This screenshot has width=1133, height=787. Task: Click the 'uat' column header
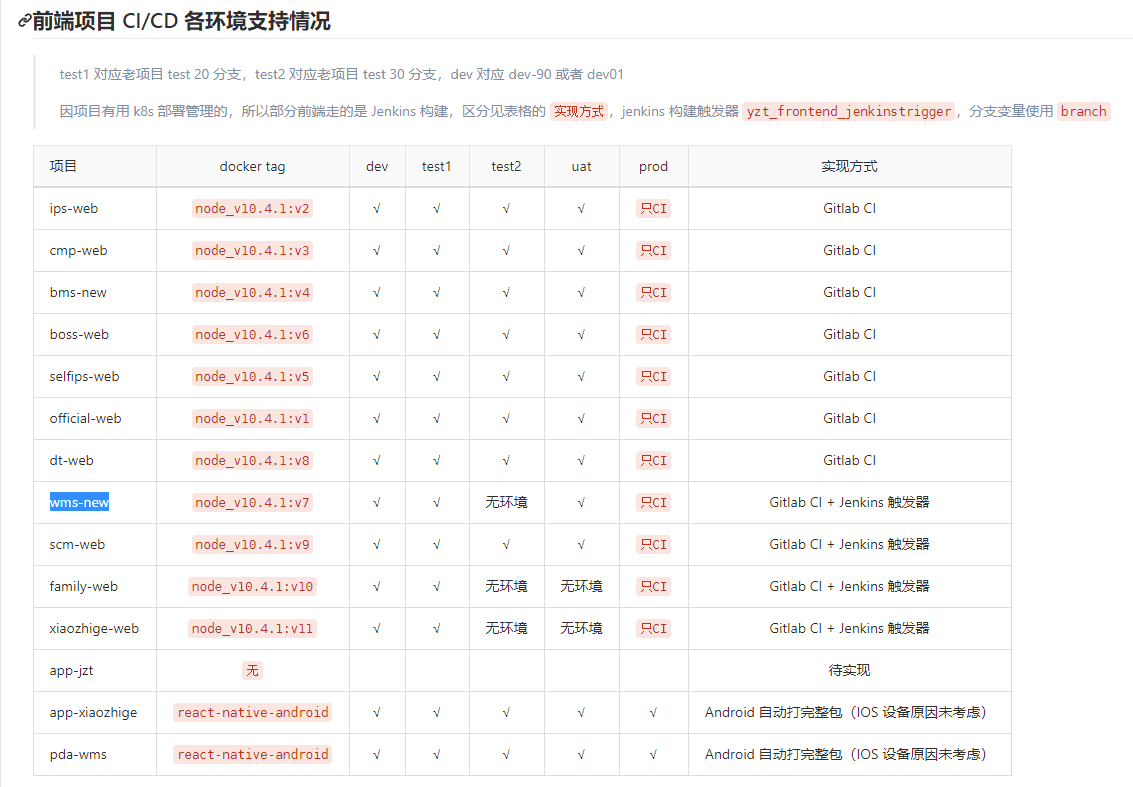(x=581, y=166)
